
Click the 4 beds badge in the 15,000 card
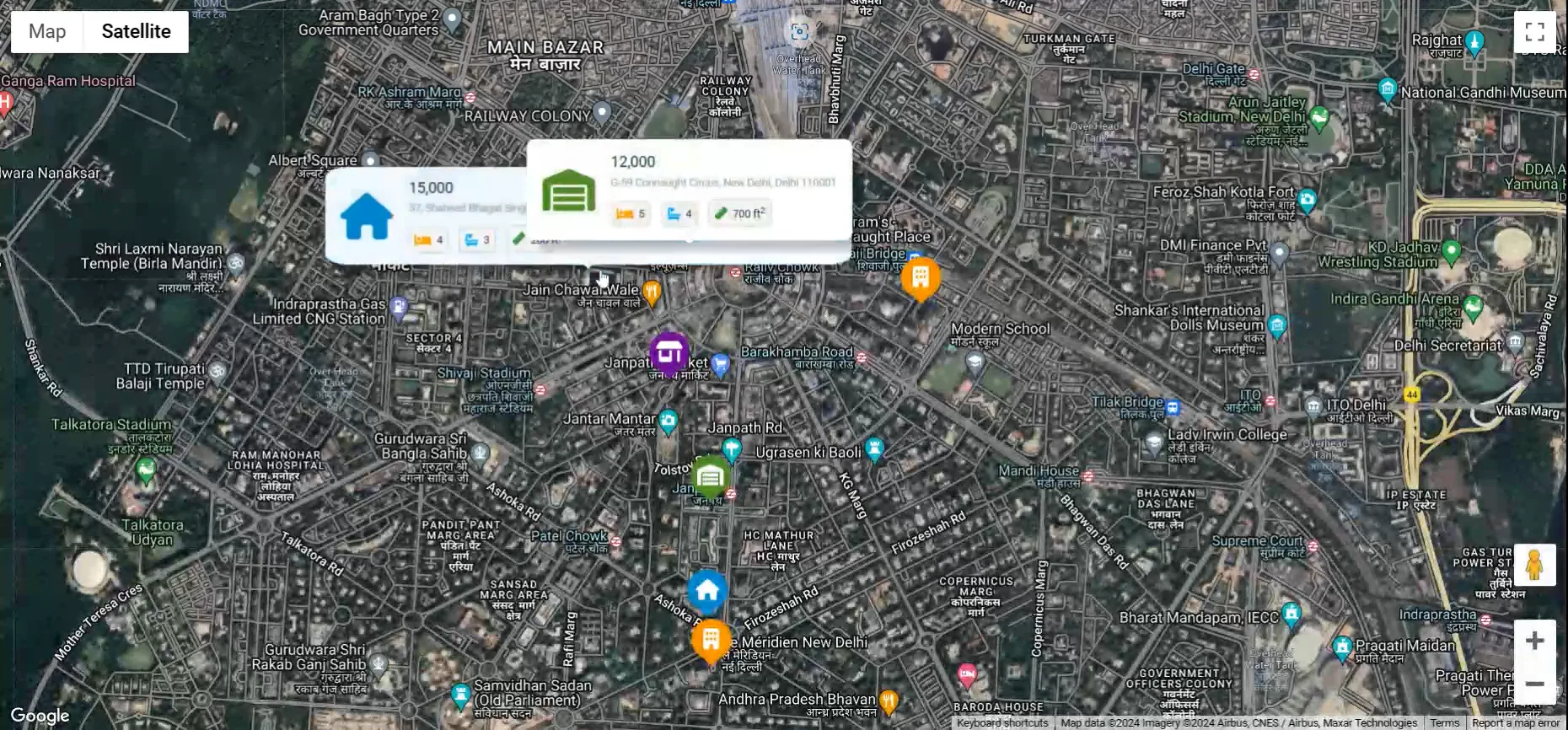(429, 240)
